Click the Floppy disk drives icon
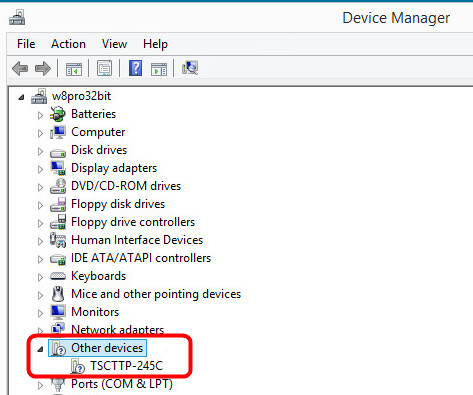 58,204
